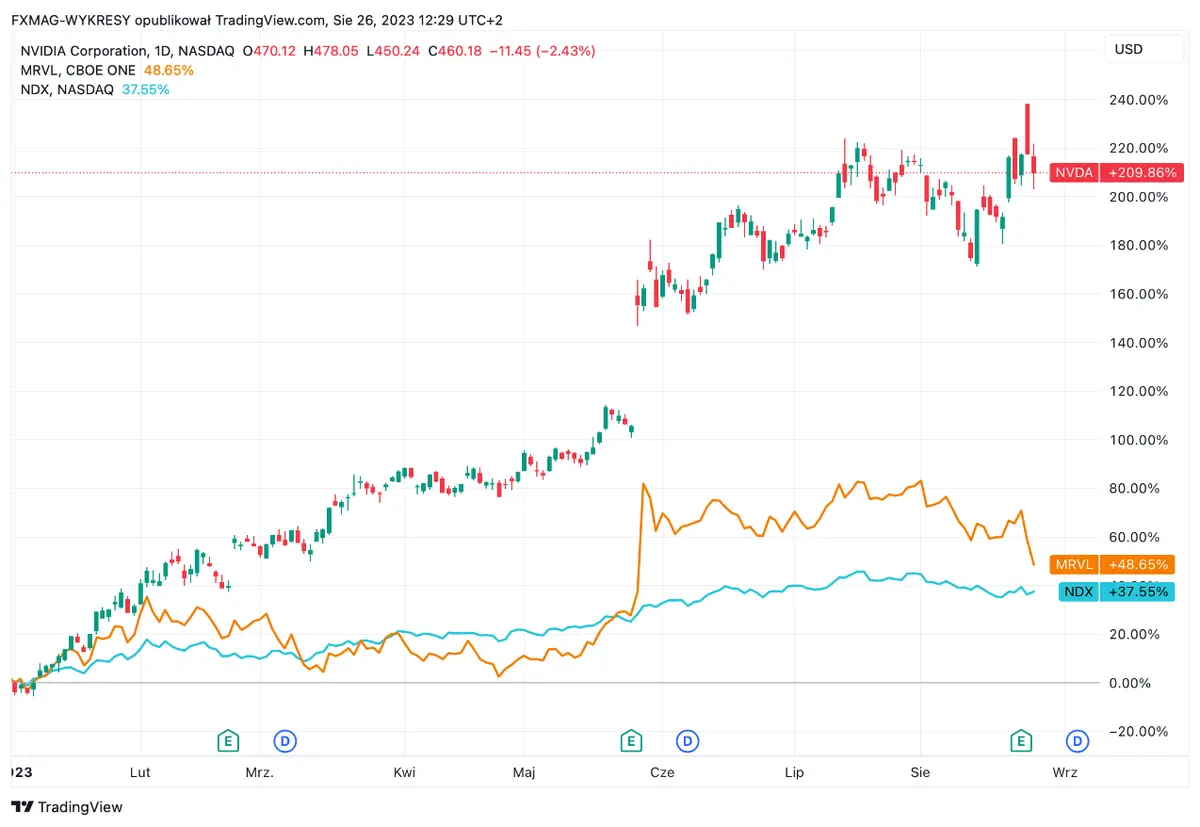
Task: Click the blue NDX label on price axis
Action: click(1078, 591)
